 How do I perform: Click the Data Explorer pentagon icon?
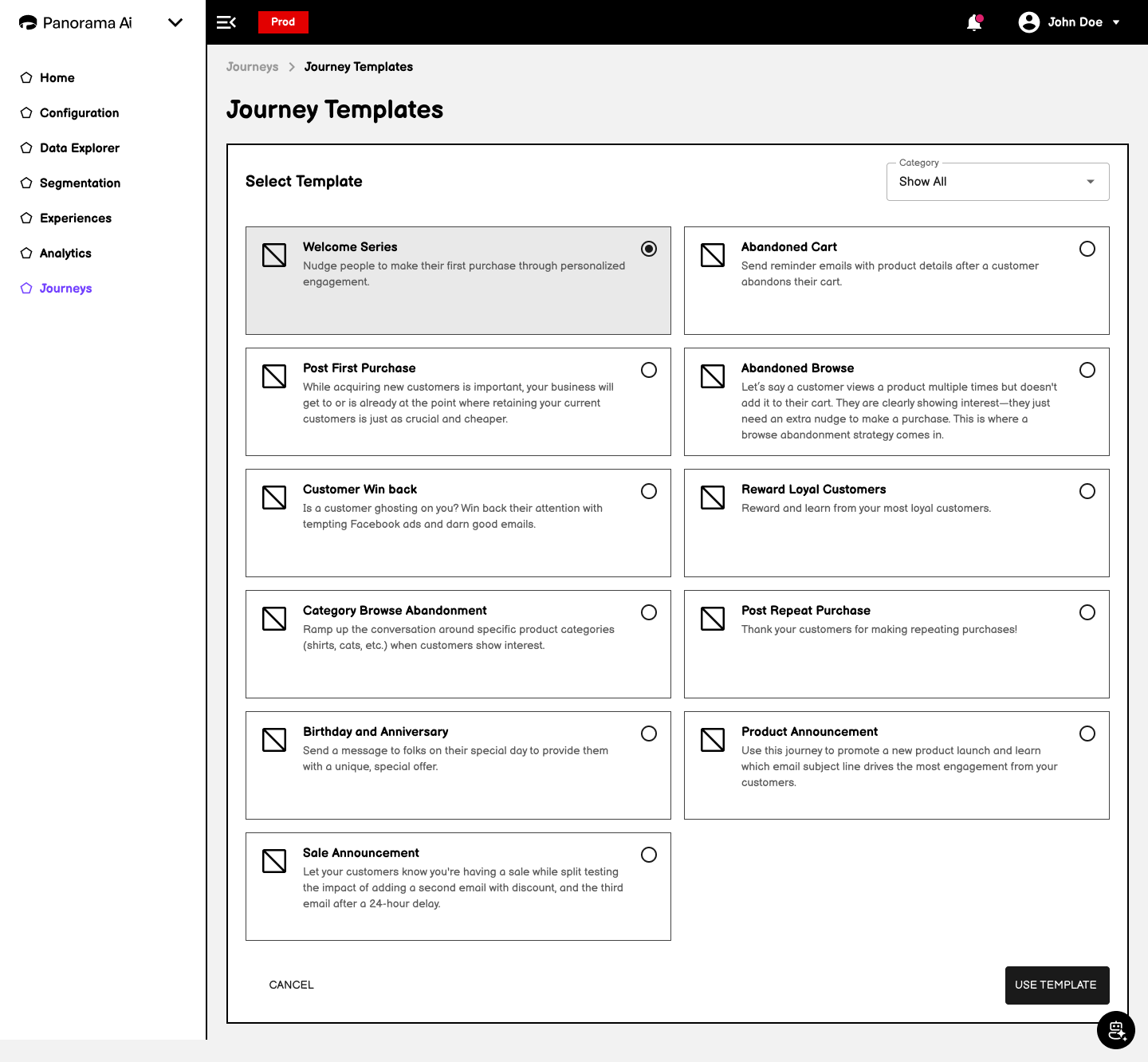coord(26,147)
